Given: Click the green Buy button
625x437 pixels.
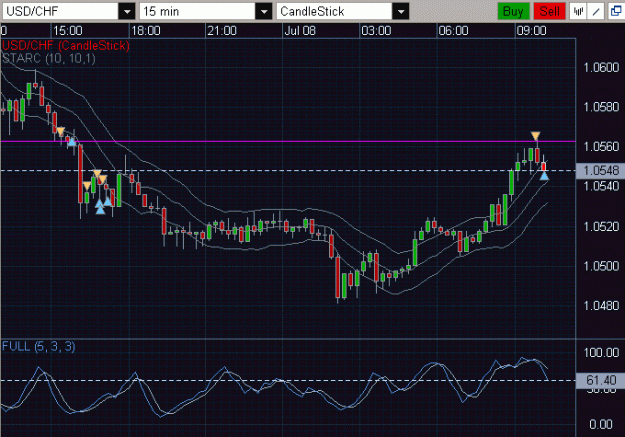Looking at the screenshot, I should coord(513,11).
